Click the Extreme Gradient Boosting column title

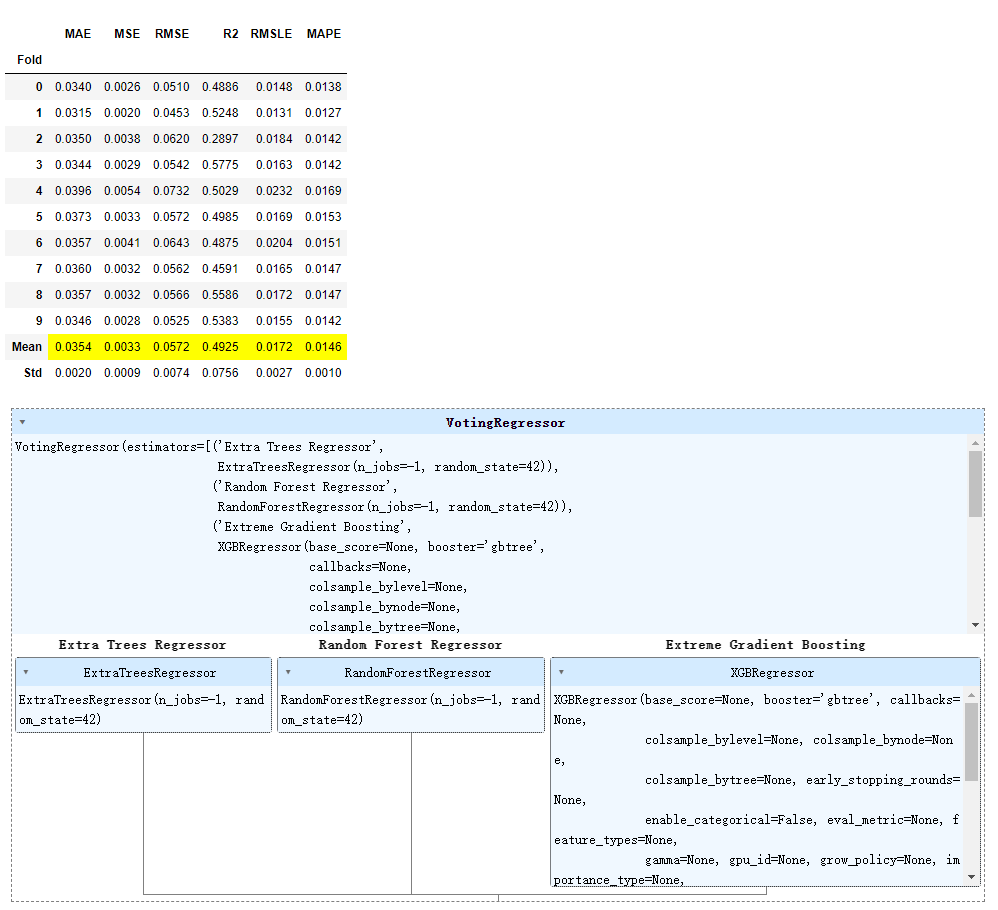click(766, 645)
